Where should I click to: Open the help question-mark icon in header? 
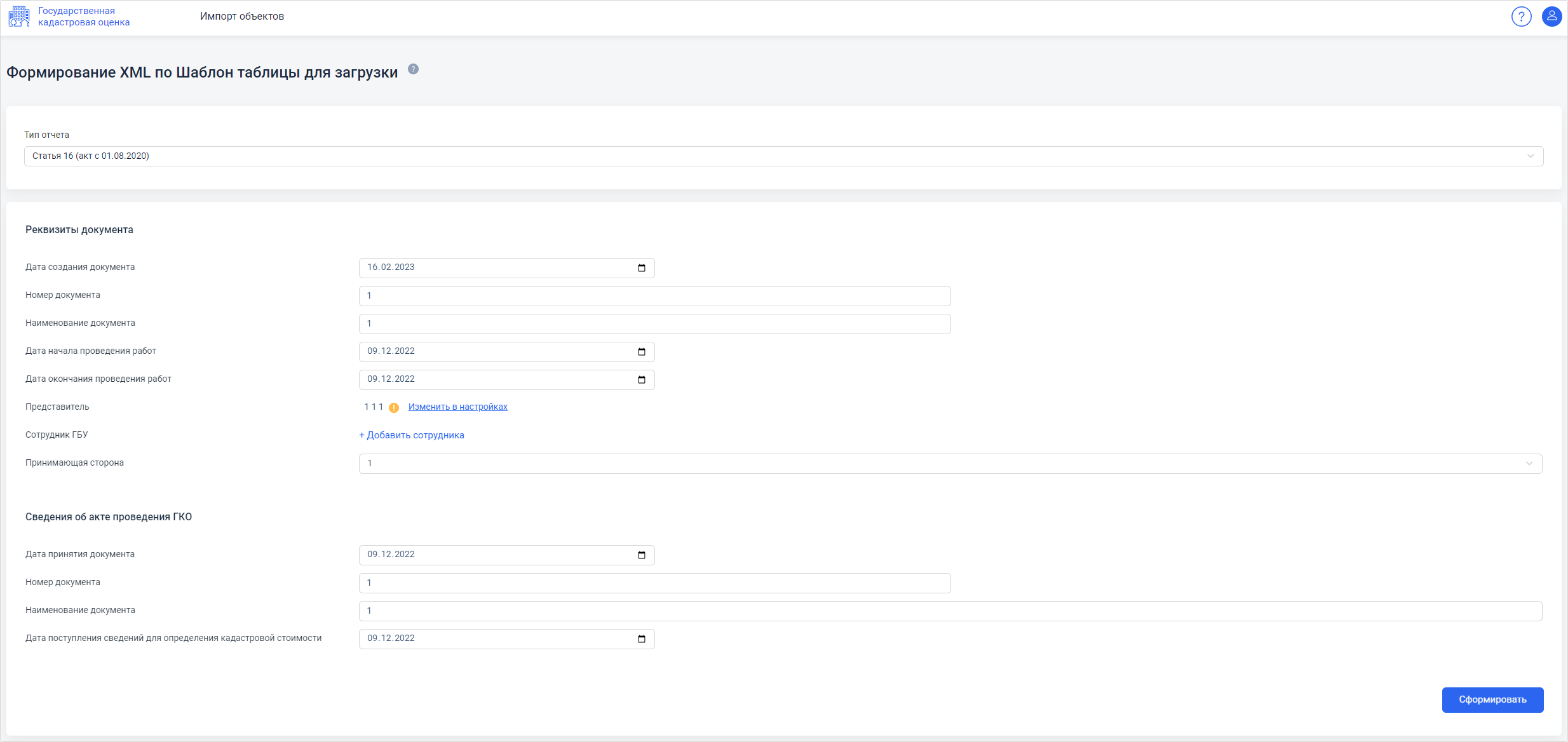pyautogui.click(x=1521, y=17)
